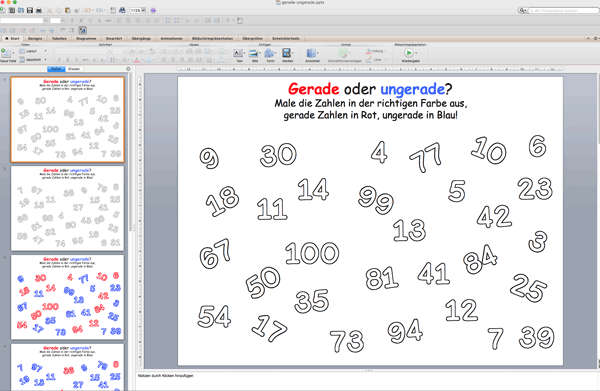Switch to the Übergänge ribbon tab

141,38
